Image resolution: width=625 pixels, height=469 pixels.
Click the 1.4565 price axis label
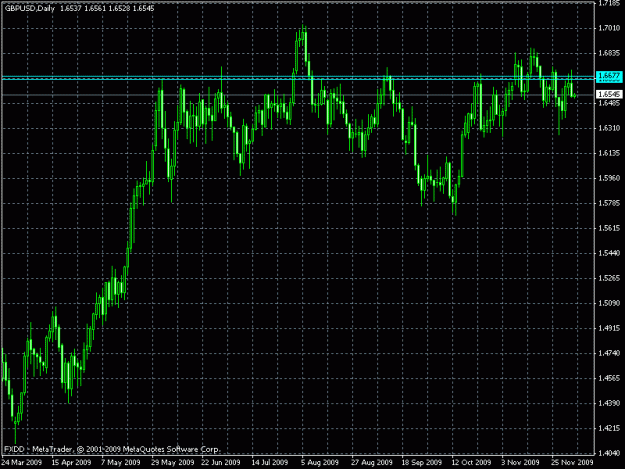click(610, 378)
